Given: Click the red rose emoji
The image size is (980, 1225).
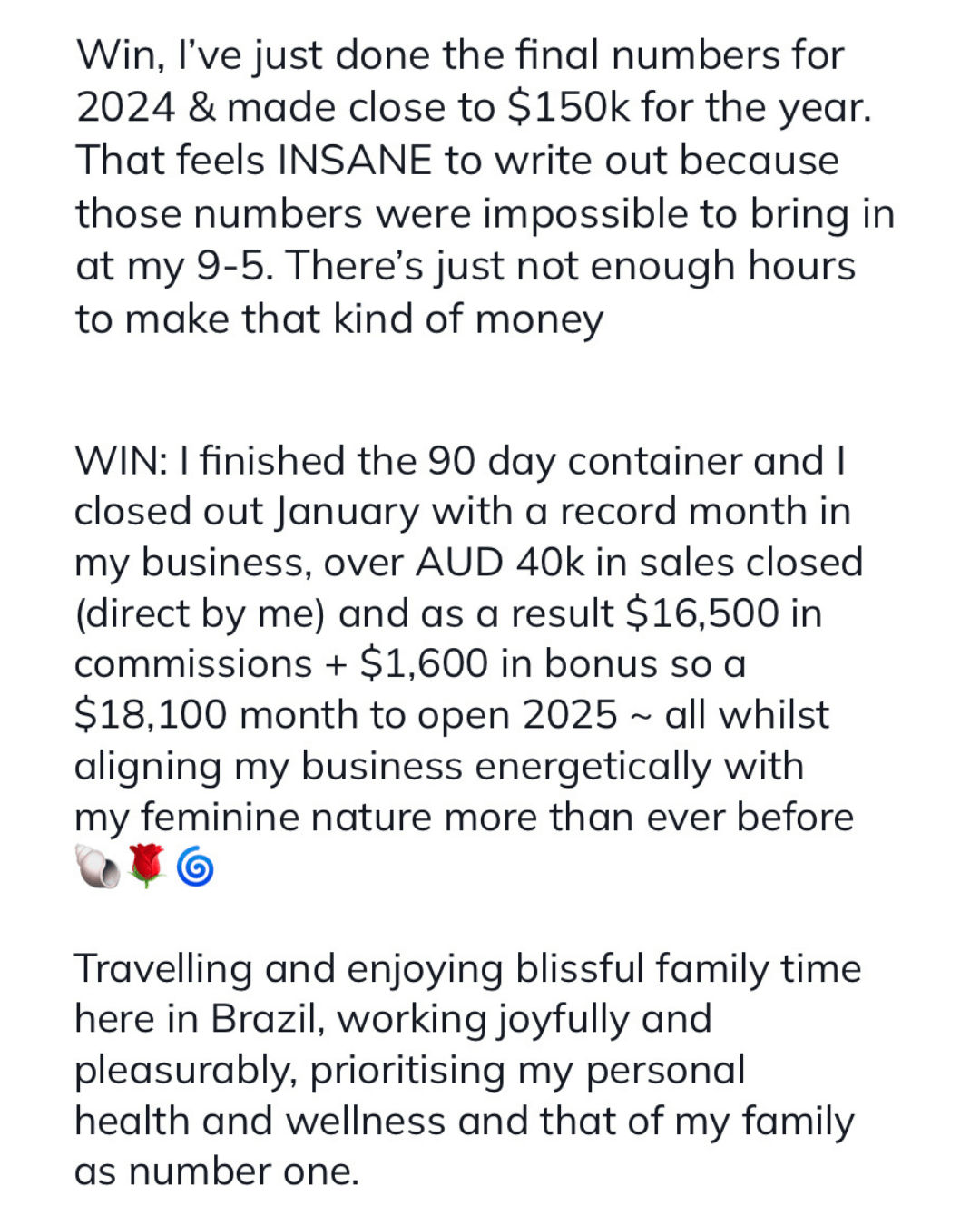Looking at the screenshot, I should 146,867.
